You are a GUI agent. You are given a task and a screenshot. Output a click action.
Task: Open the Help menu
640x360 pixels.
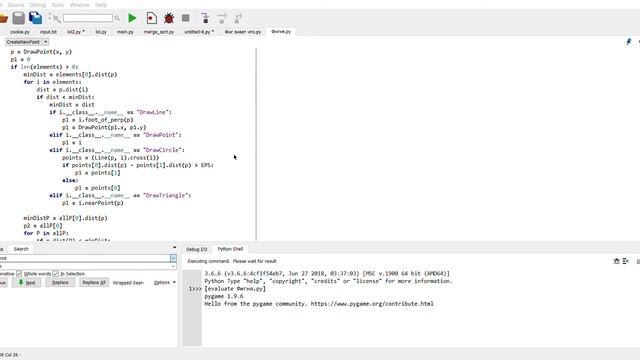coord(101,5)
